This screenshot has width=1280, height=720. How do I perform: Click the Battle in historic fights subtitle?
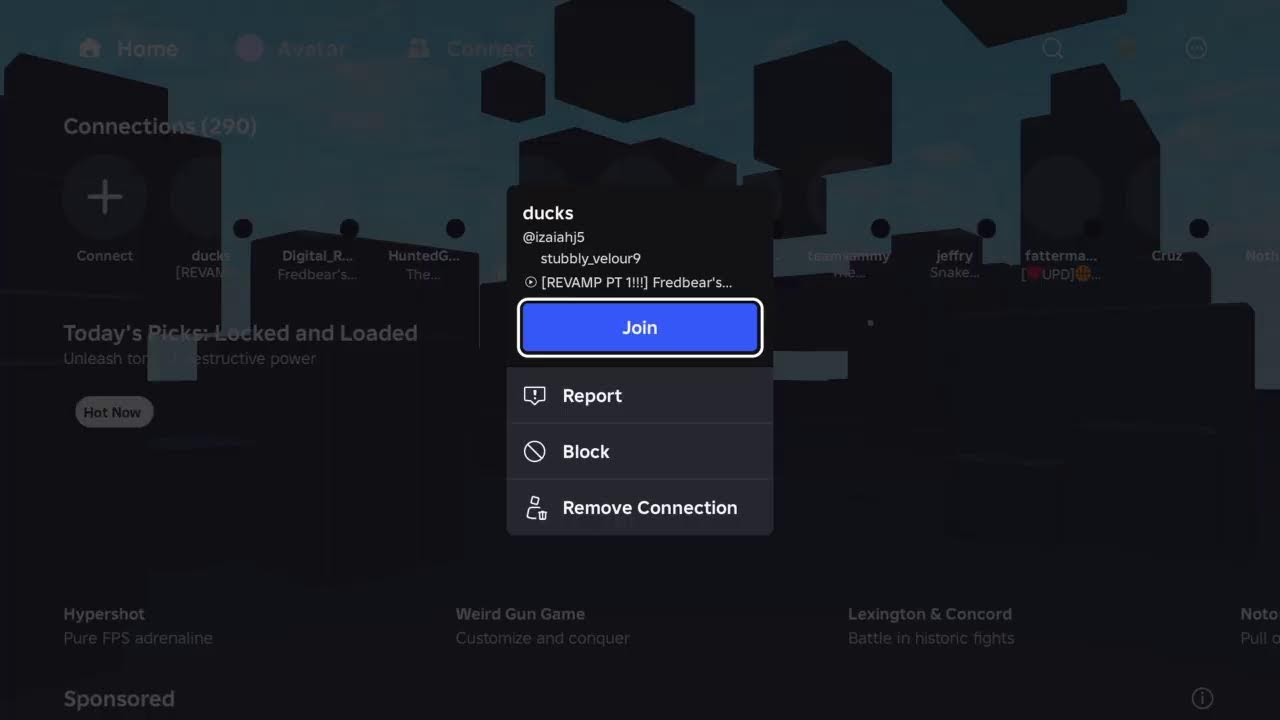(931, 638)
